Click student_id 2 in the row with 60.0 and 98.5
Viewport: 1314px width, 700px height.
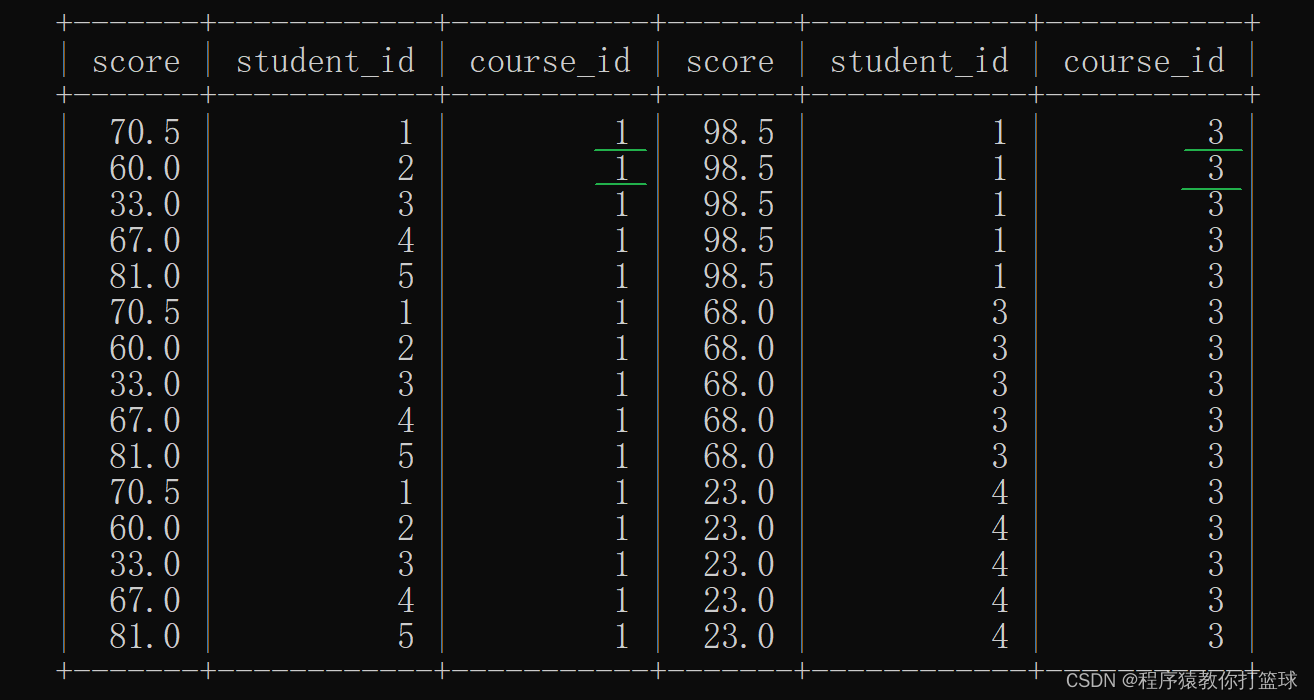(x=405, y=169)
